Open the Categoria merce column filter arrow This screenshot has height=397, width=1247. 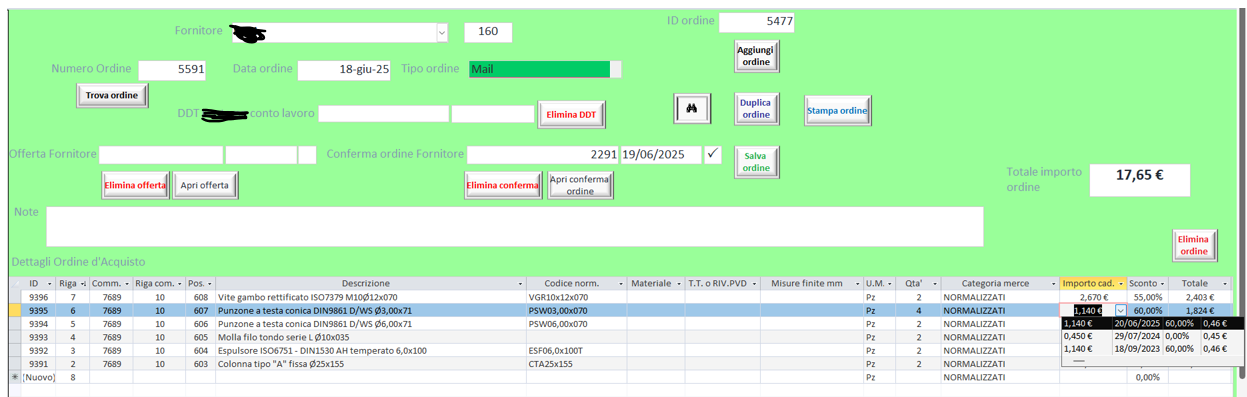tap(1053, 284)
